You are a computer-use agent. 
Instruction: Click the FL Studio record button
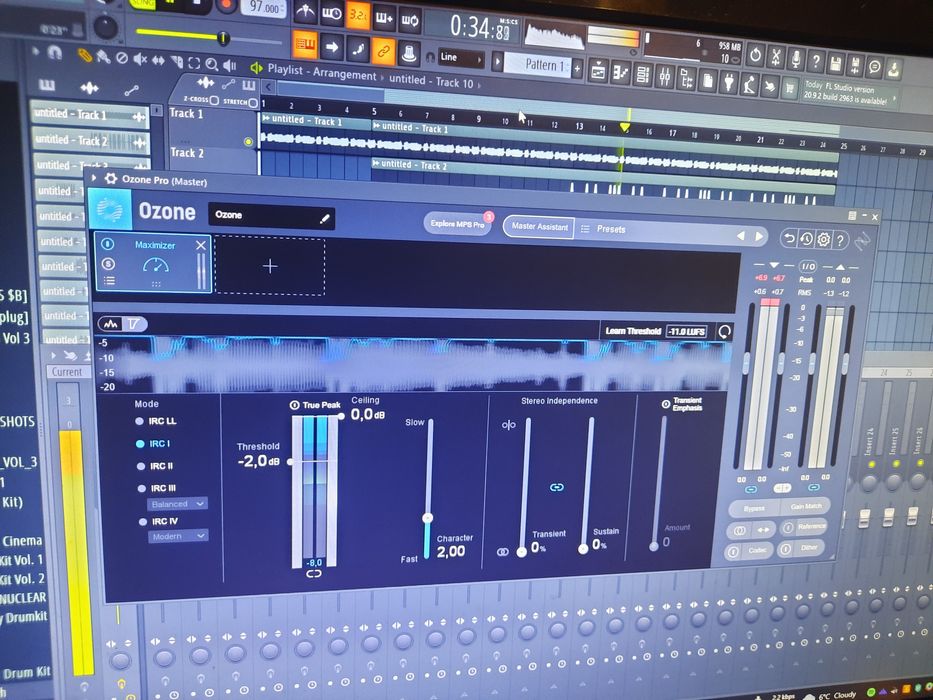click(226, 6)
